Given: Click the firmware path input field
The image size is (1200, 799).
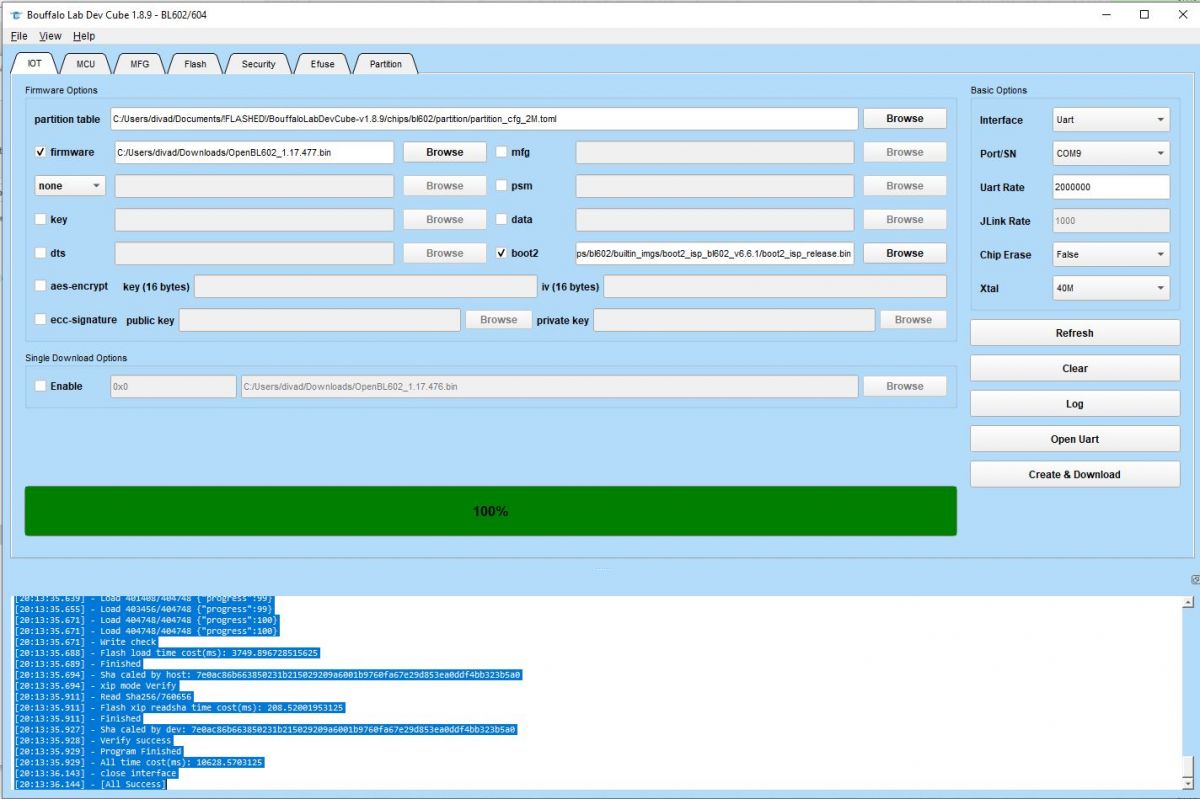Looking at the screenshot, I should coord(254,152).
